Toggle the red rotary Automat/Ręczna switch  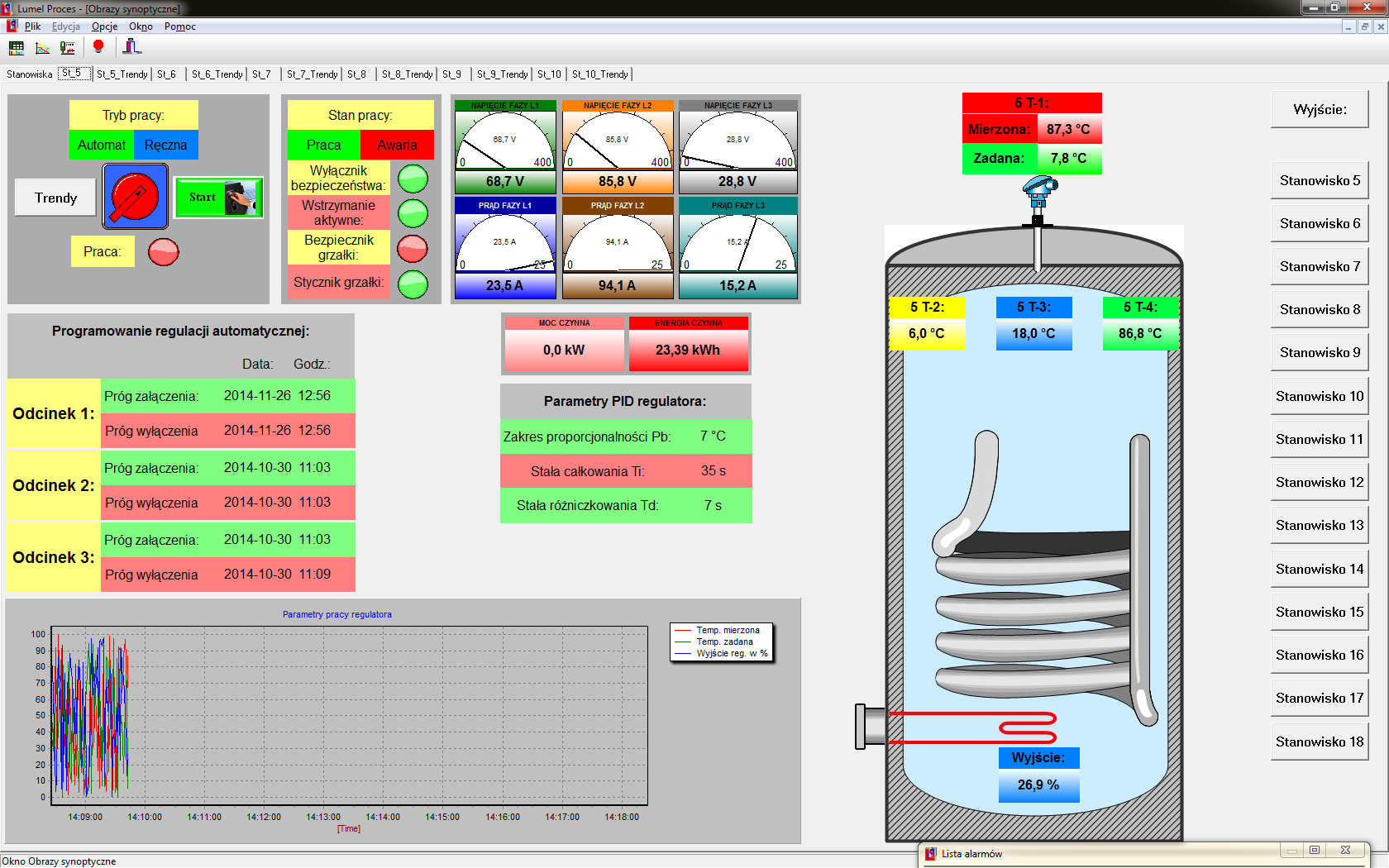135,197
